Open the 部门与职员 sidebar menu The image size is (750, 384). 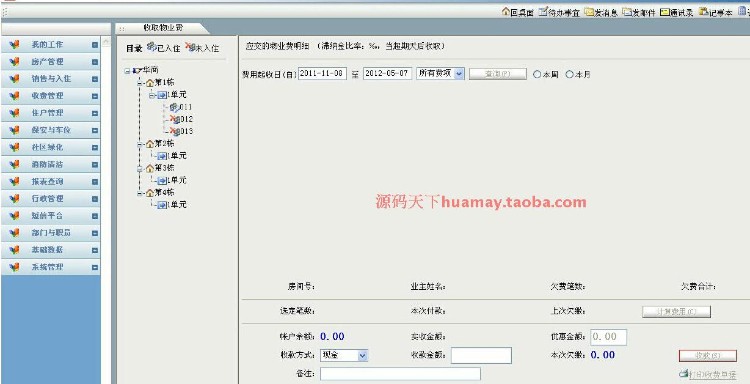pyautogui.click(x=51, y=233)
